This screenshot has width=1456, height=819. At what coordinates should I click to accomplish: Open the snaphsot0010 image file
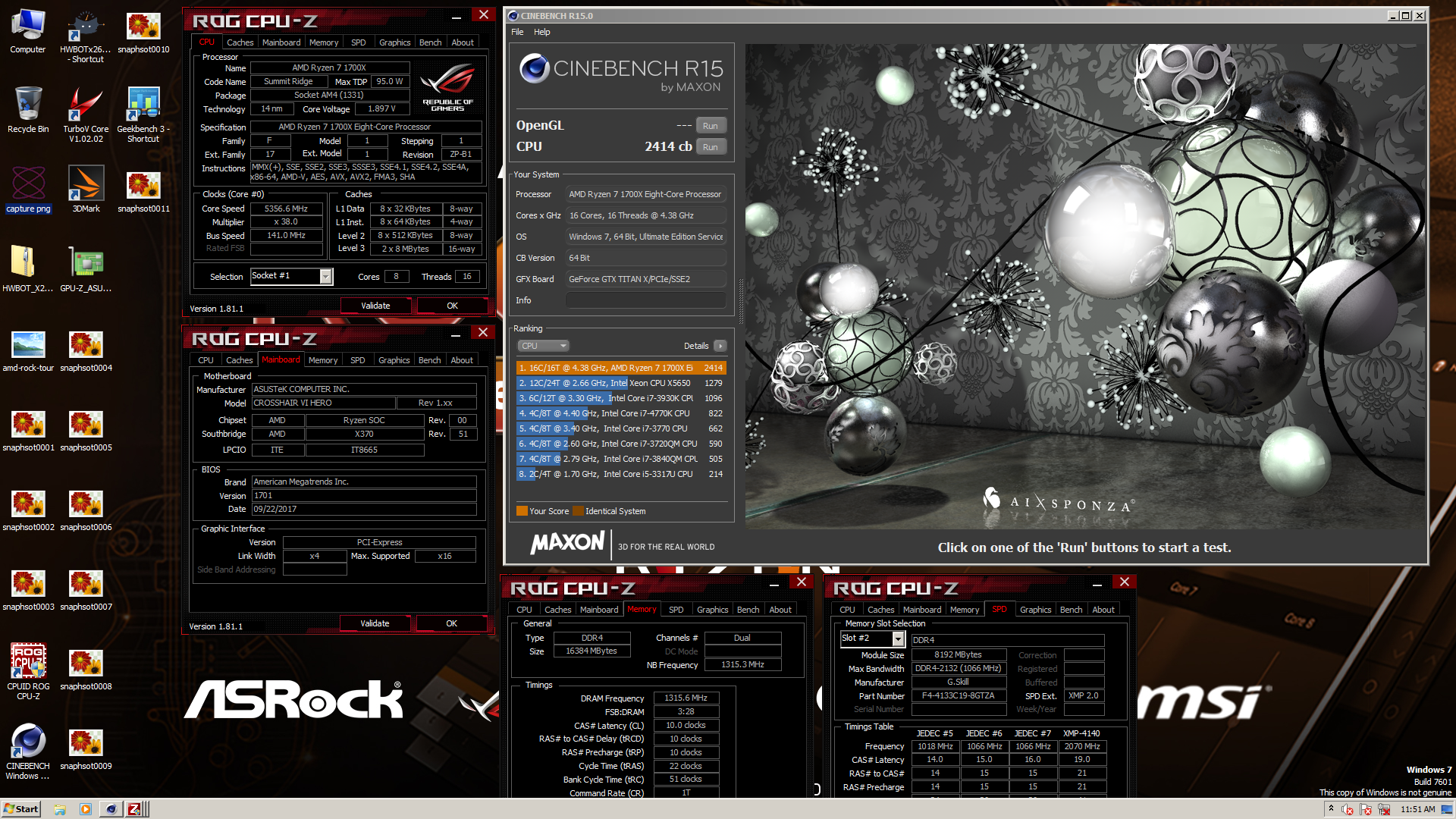pyautogui.click(x=143, y=31)
